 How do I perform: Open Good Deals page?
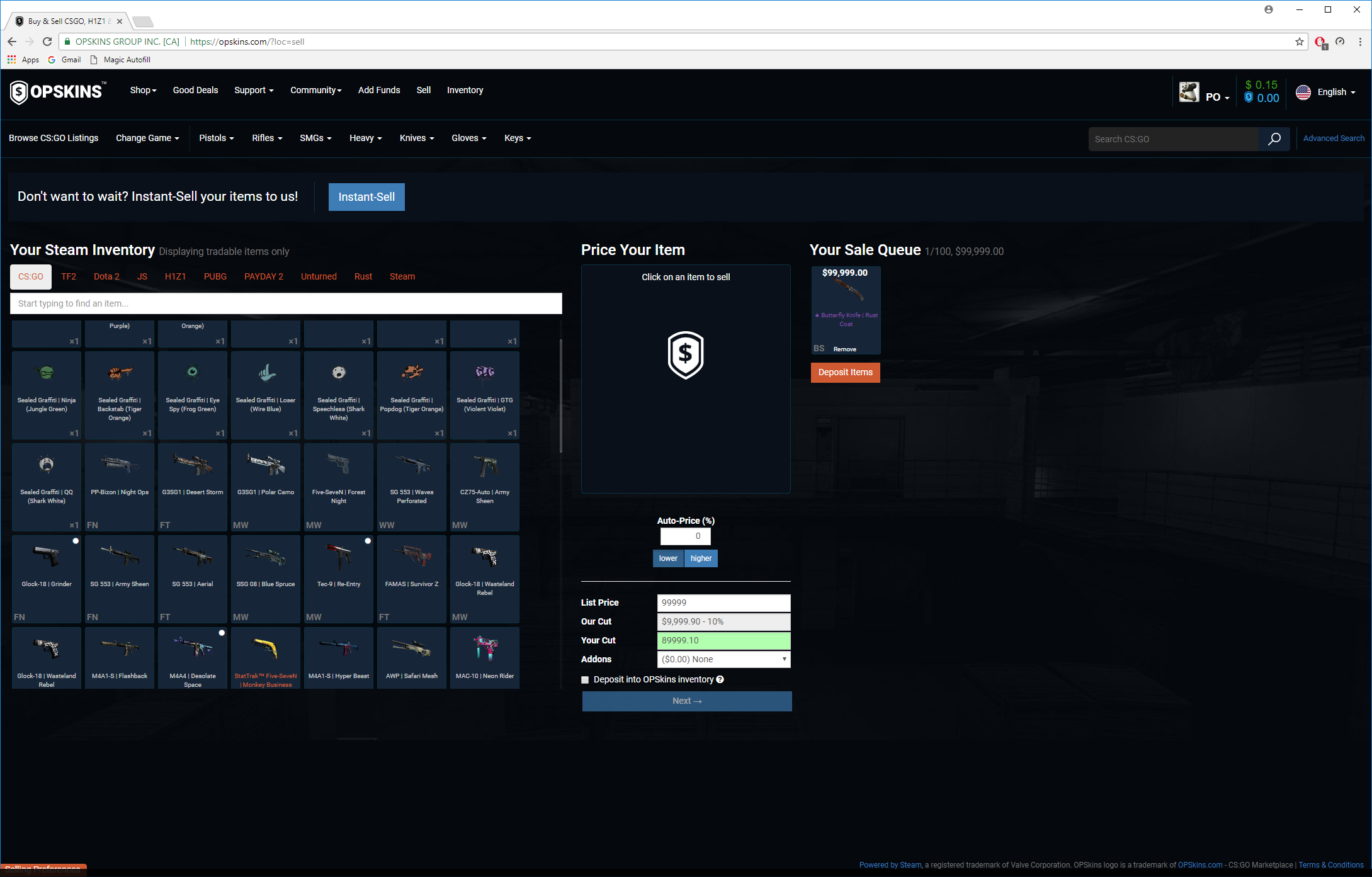tap(195, 90)
